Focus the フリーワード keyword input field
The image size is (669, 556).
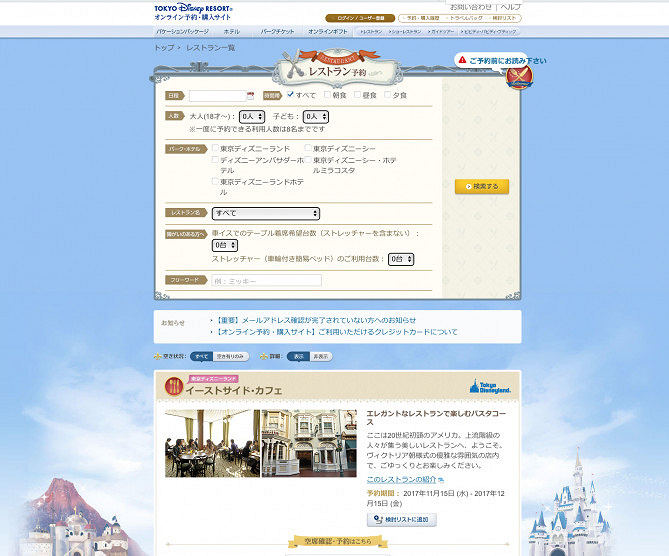(x=266, y=281)
